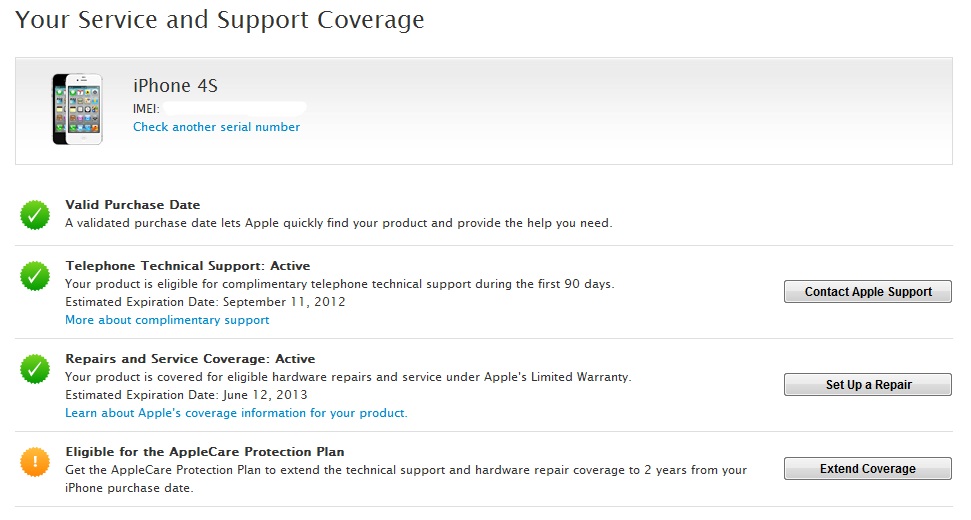This screenshot has height=520, width=971.
Task: Open Learn about Apple's coverage information link
Action: tap(237, 413)
